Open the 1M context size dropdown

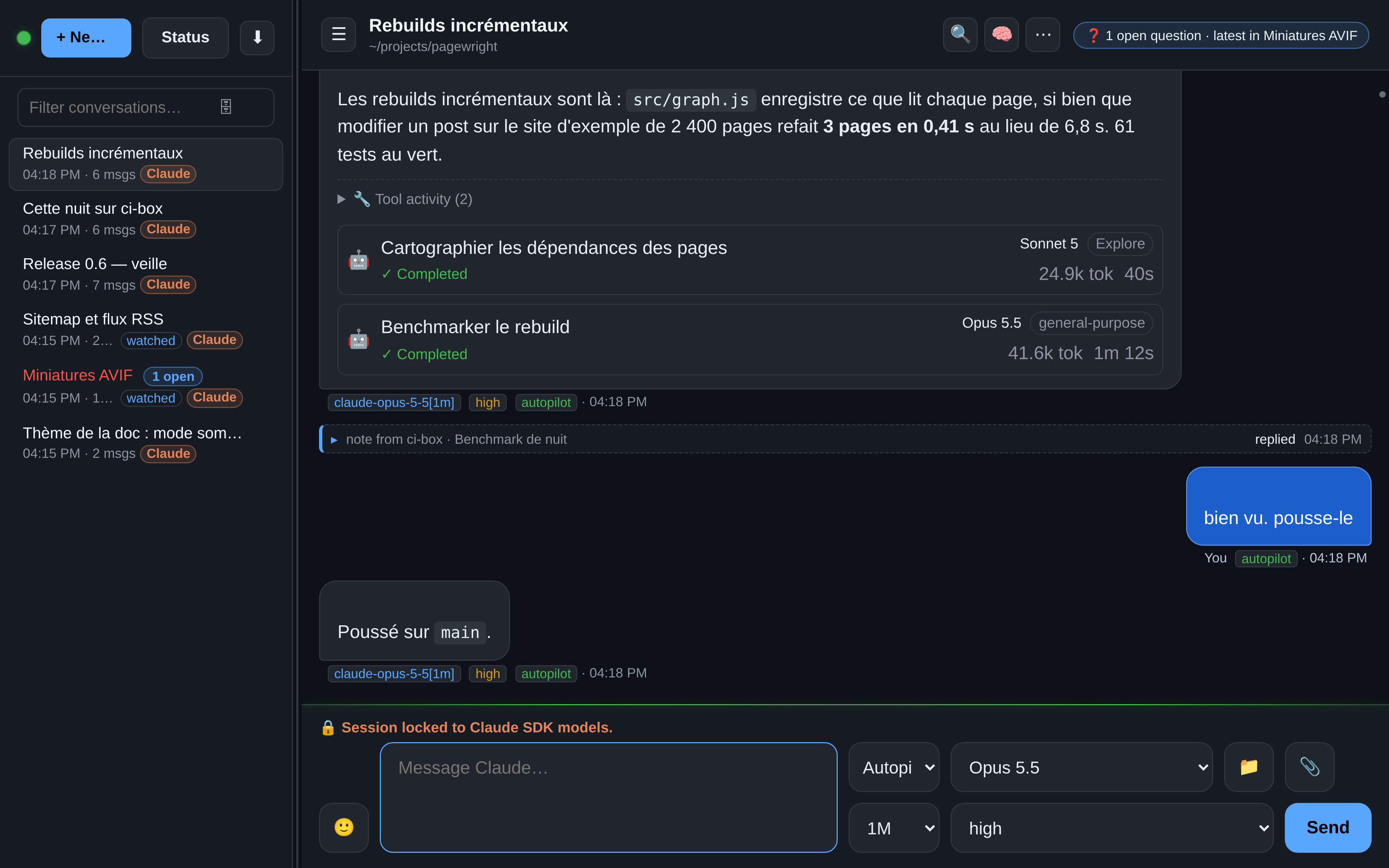tap(894, 828)
